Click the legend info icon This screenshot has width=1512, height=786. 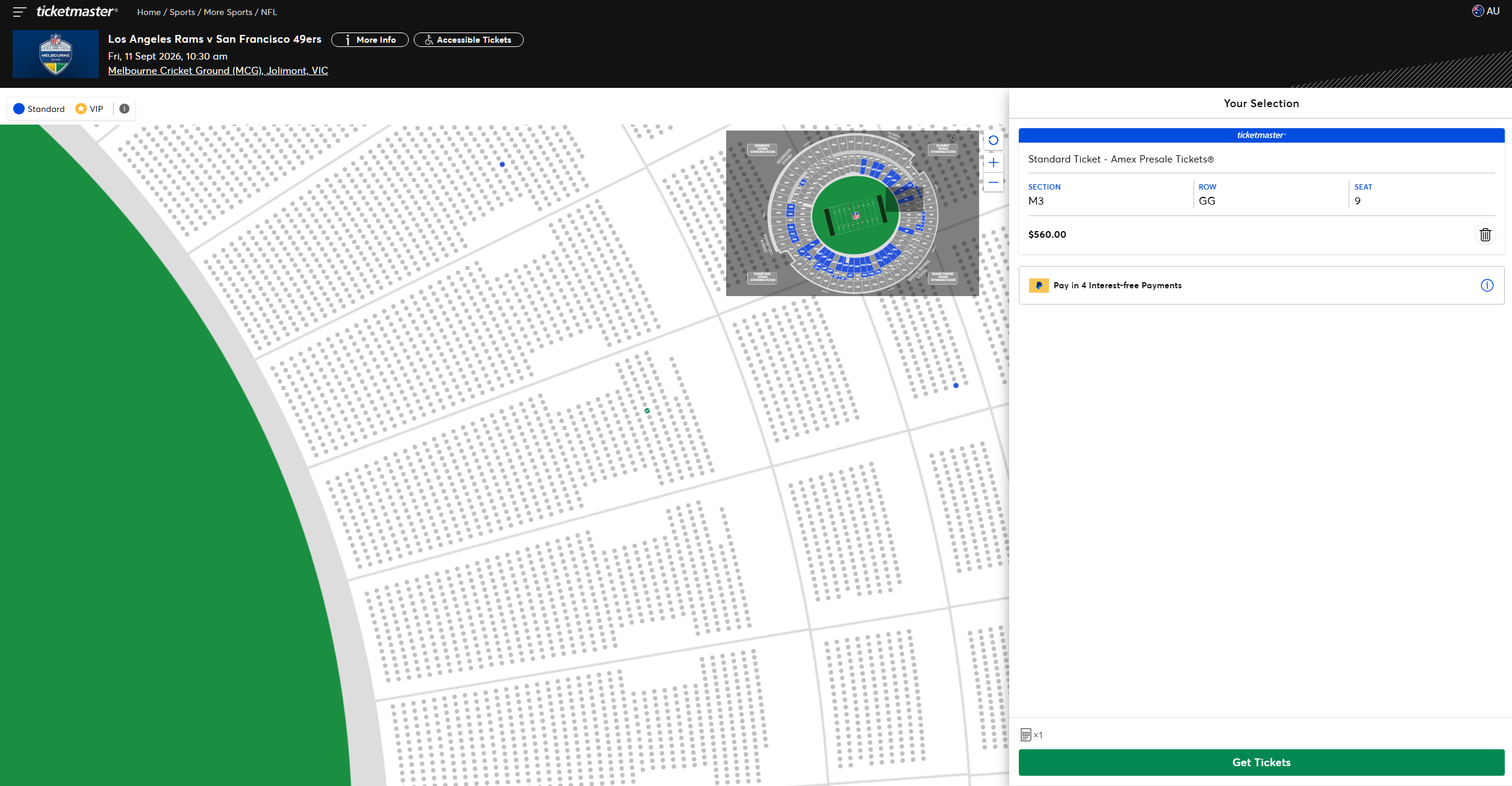coord(125,109)
